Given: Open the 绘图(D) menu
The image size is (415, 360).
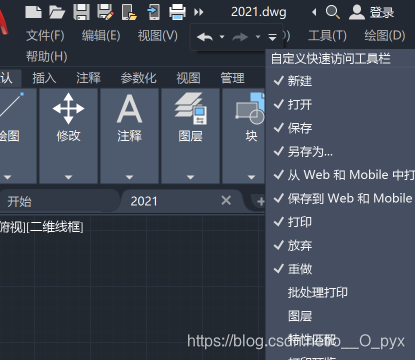Looking at the screenshot, I should [385, 35].
